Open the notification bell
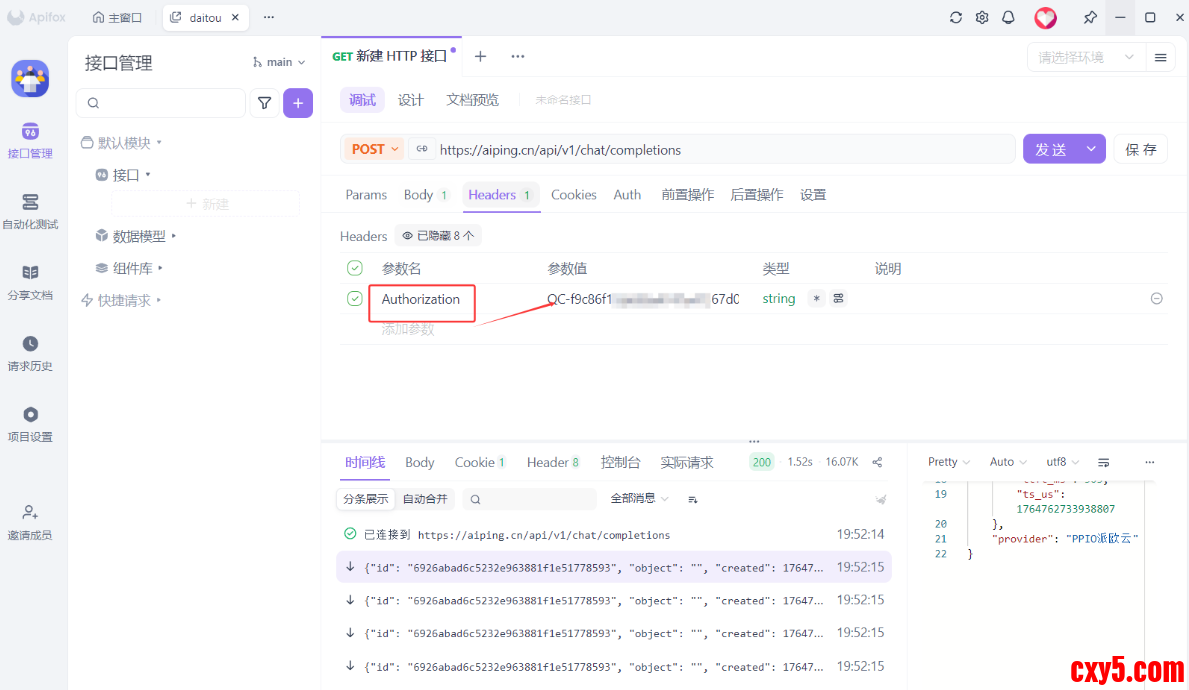The width and height of the screenshot is (1189, 690). click(x=1008, y=18)
